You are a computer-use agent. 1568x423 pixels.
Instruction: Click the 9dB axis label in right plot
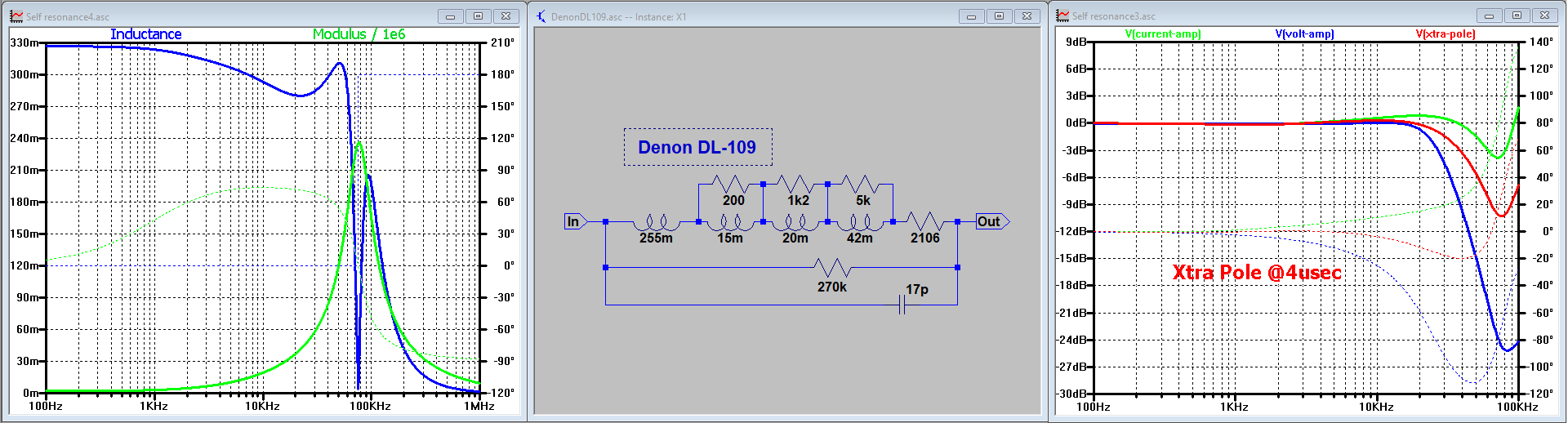pyautogui.click(x=1076, y=42)
